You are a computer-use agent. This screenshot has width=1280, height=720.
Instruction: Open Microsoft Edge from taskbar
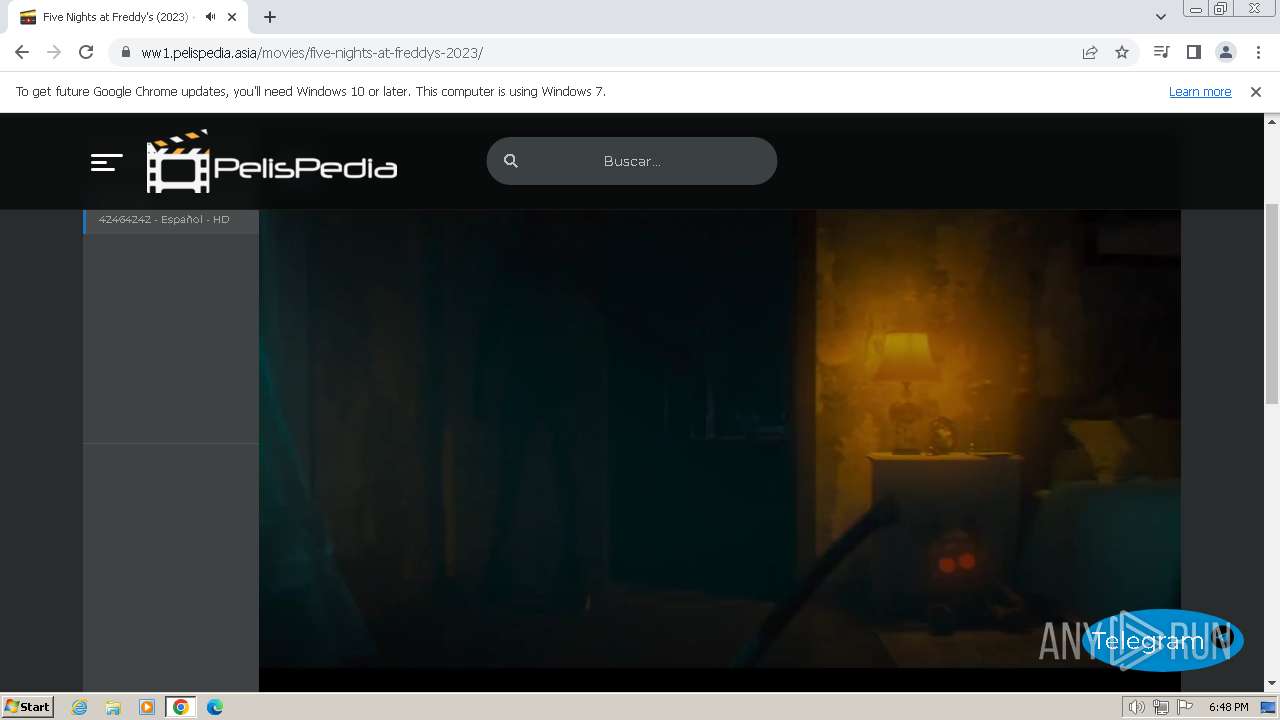(215, 707)
